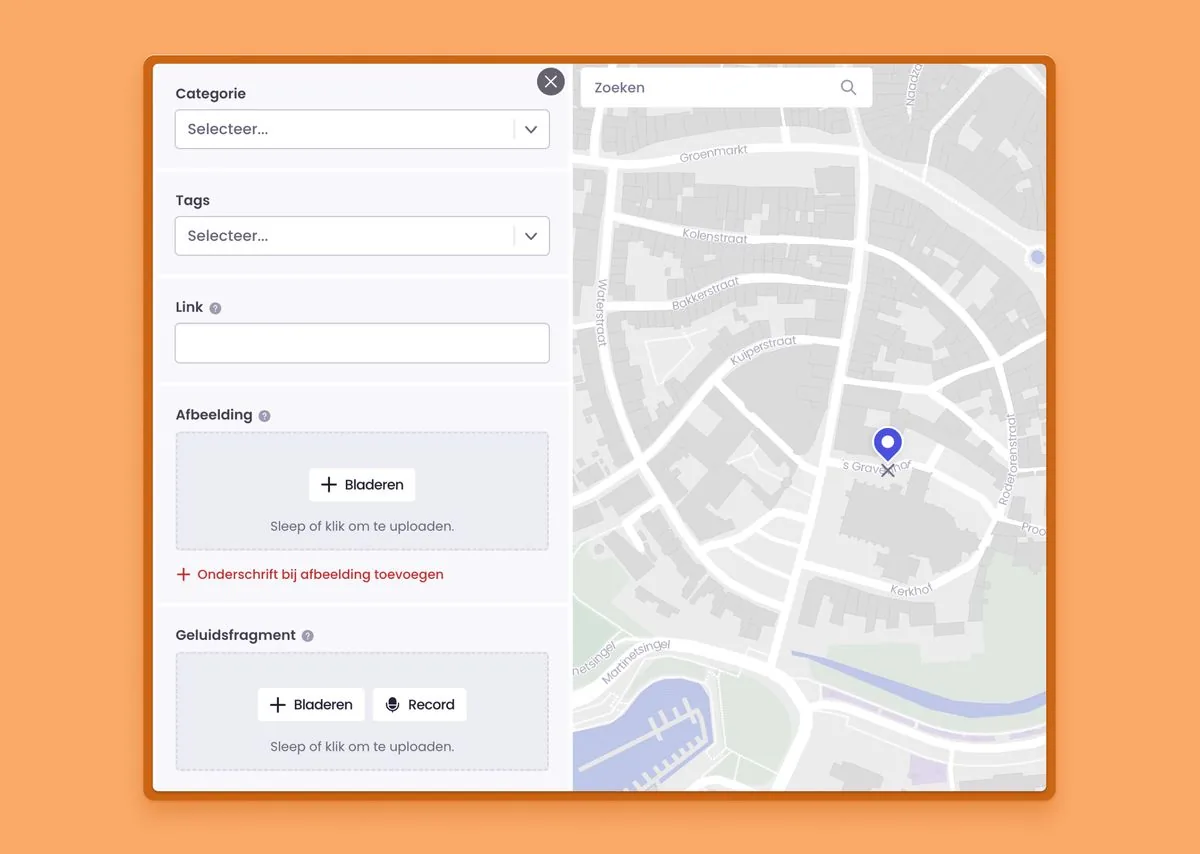Open the Categorie dropdown

coord(362,129)
